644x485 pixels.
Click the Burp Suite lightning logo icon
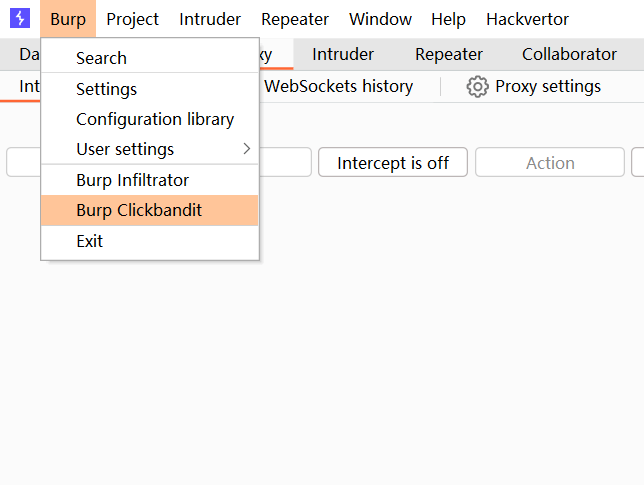point(20,19)
